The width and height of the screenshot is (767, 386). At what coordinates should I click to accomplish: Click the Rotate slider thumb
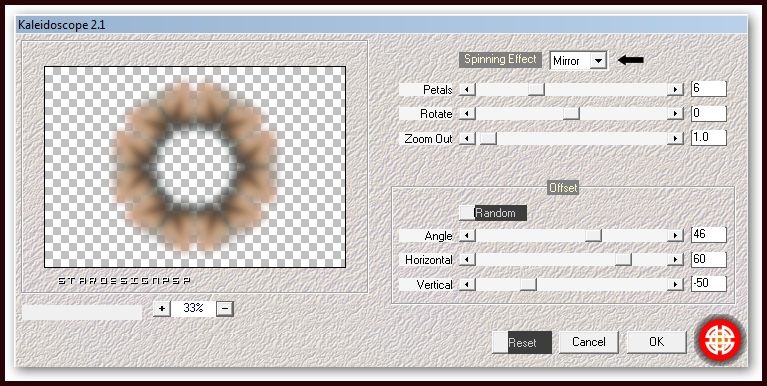point(571,114)
